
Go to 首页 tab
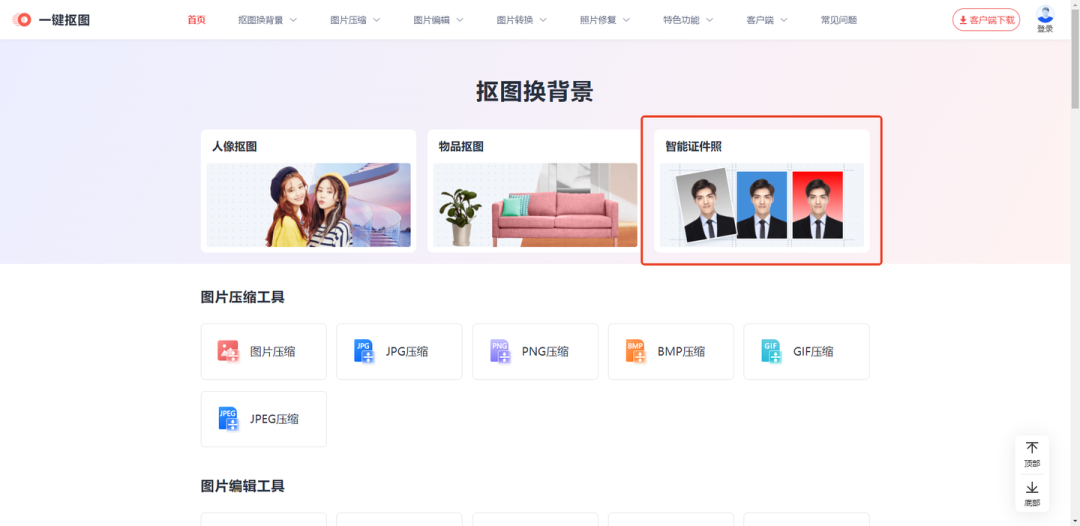point(196,20)
